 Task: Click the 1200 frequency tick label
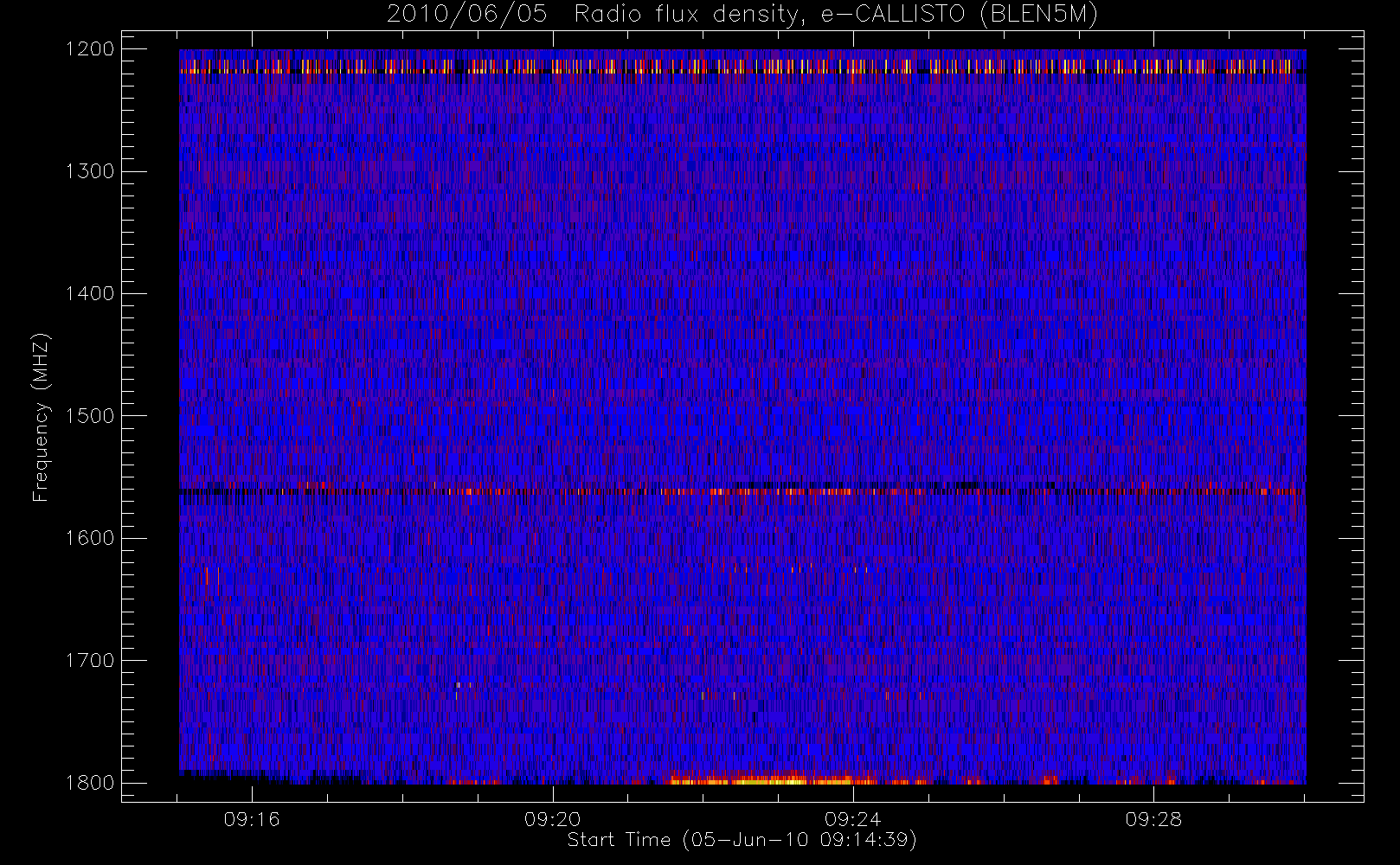tap(91, 49)
